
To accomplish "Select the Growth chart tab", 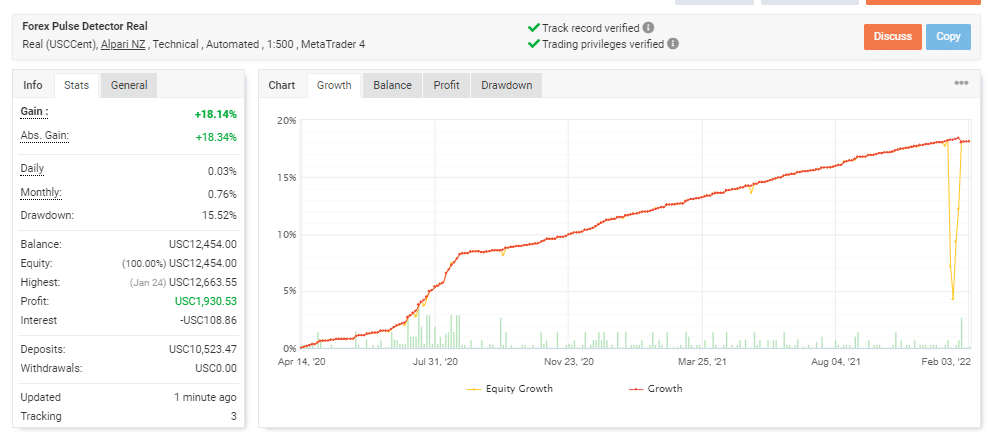I will coord(334,85).
